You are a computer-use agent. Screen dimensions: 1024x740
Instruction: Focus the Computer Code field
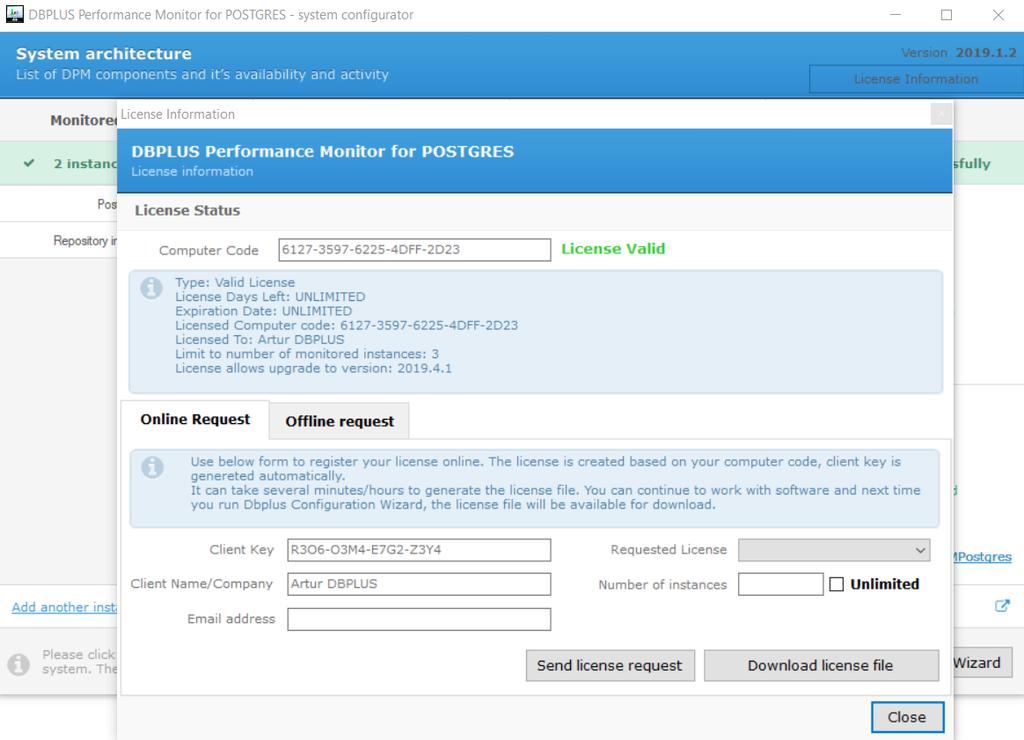coord(415,249)
